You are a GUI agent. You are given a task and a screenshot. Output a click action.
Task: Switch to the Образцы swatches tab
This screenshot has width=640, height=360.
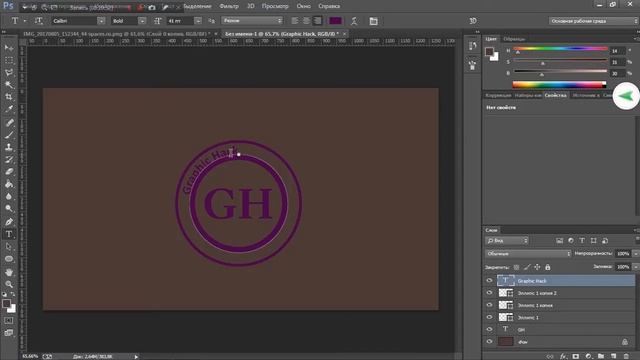pos(514,39)
